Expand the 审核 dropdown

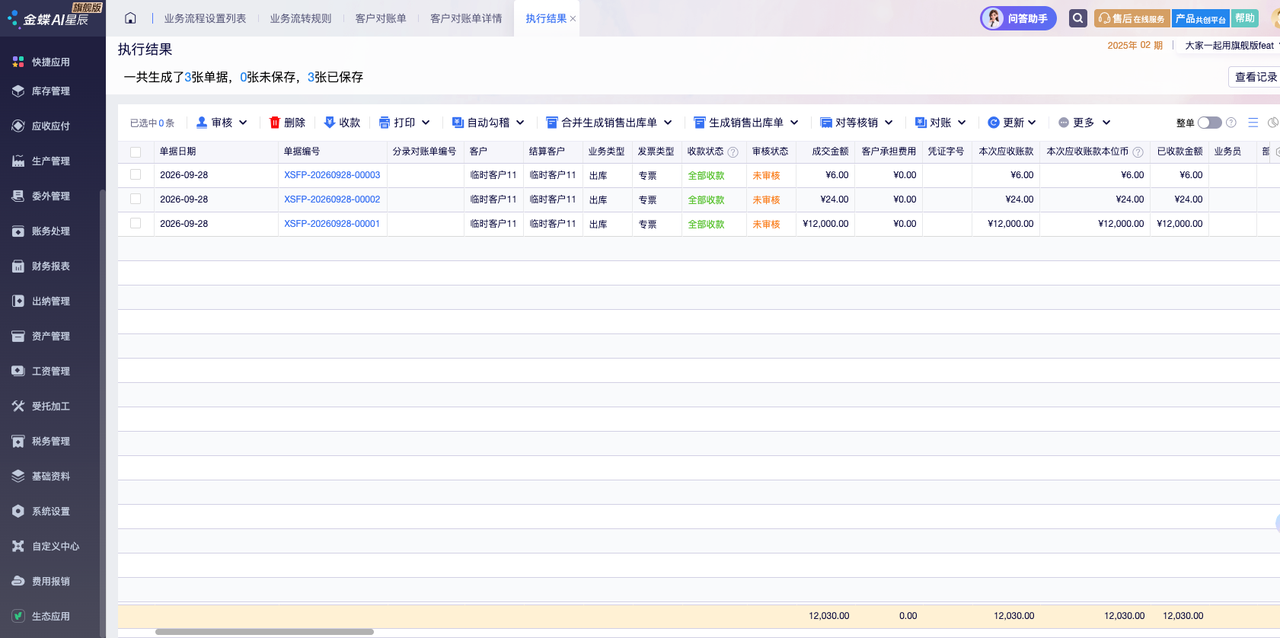pos(243,122)
